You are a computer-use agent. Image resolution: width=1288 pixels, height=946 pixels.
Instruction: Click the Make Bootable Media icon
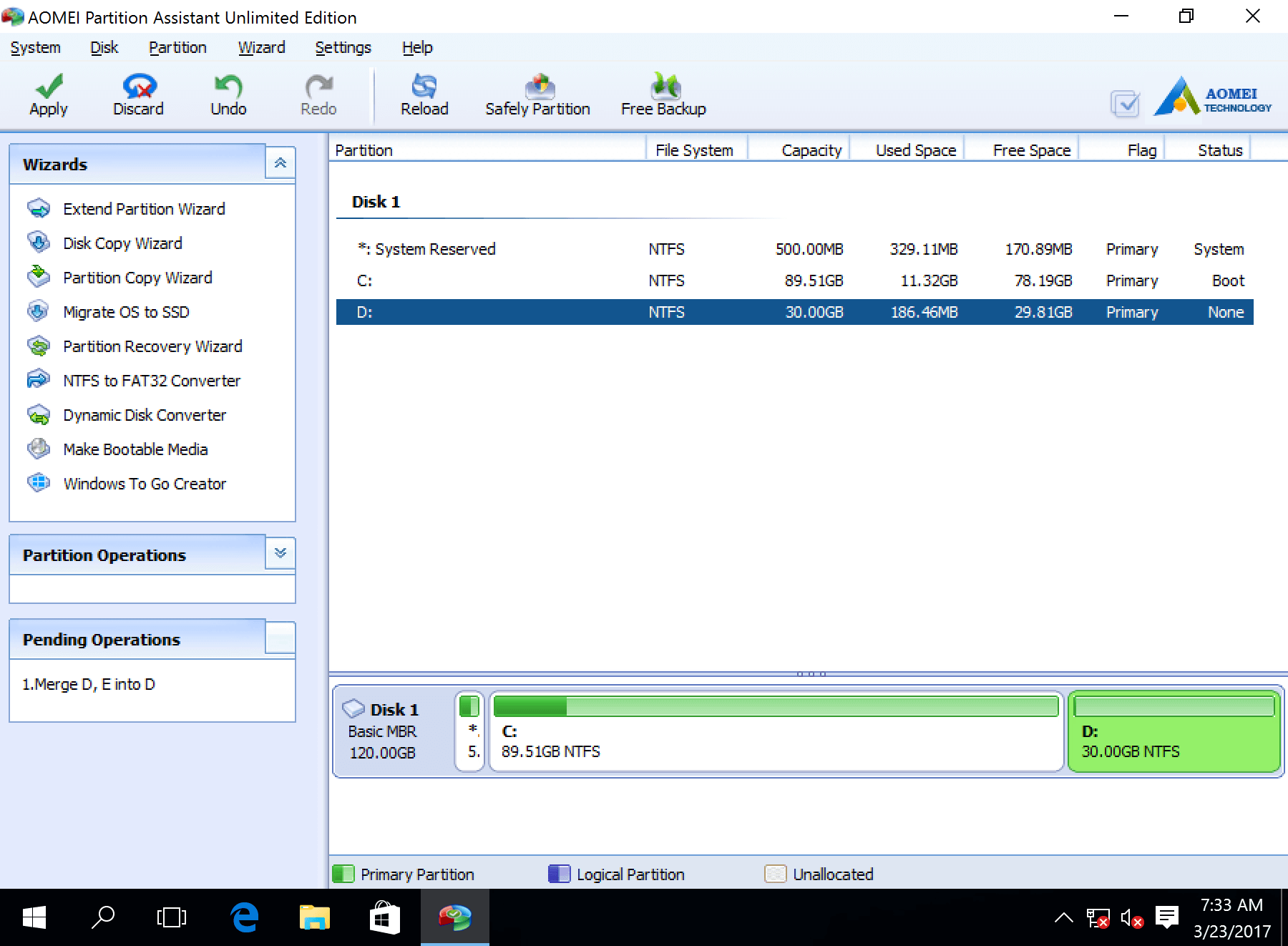[x=39, y=449]
